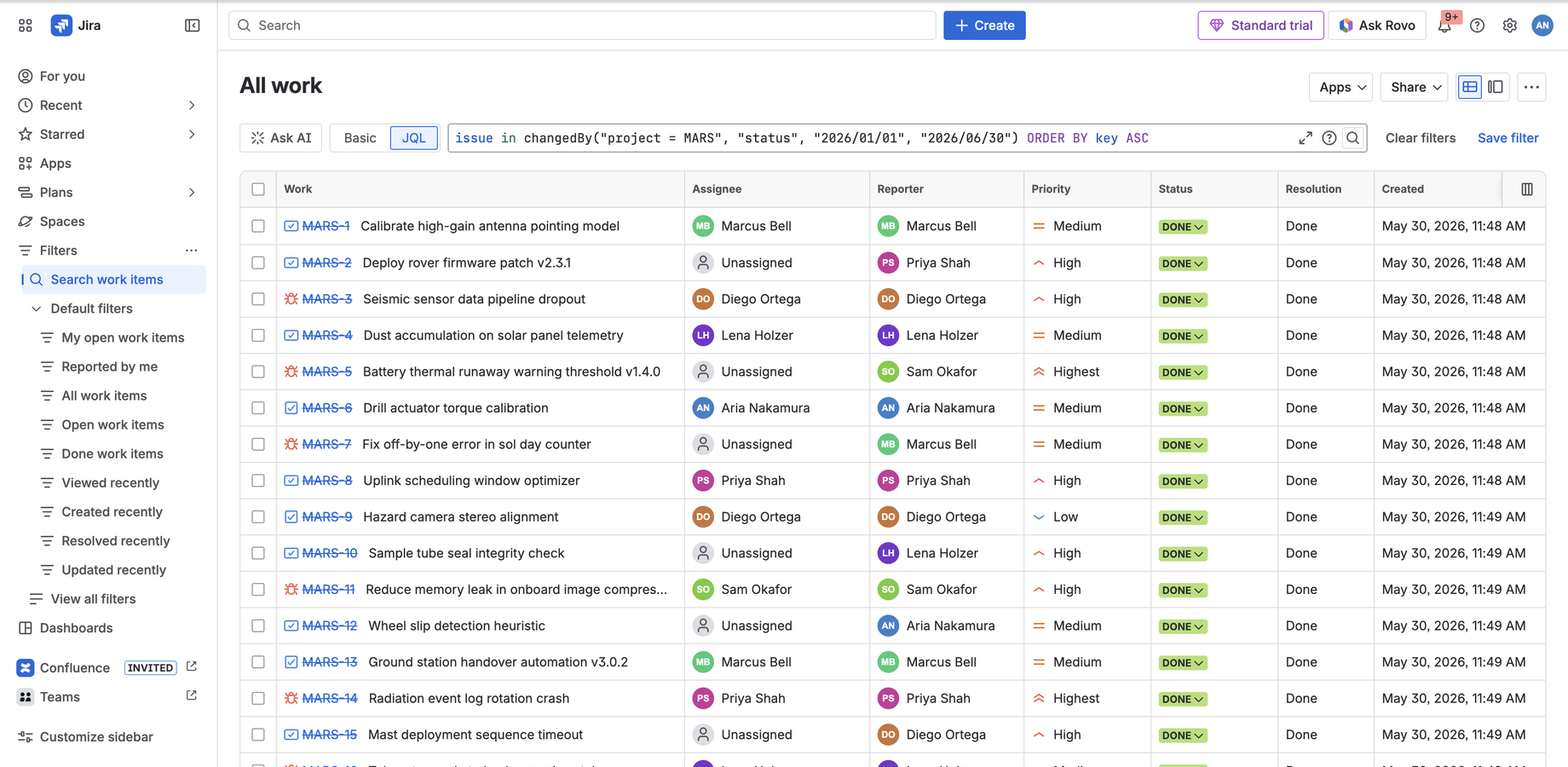The width and height of the screenshot is (1568, 767).
Task: Expand the JQL editor with the arrows icon
Action: [1306, 138]
